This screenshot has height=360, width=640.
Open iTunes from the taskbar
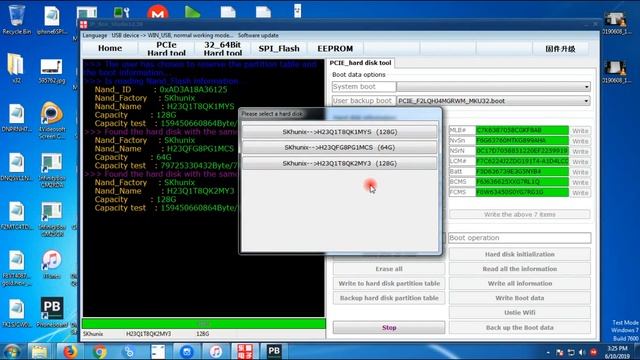tap(216, 352)
